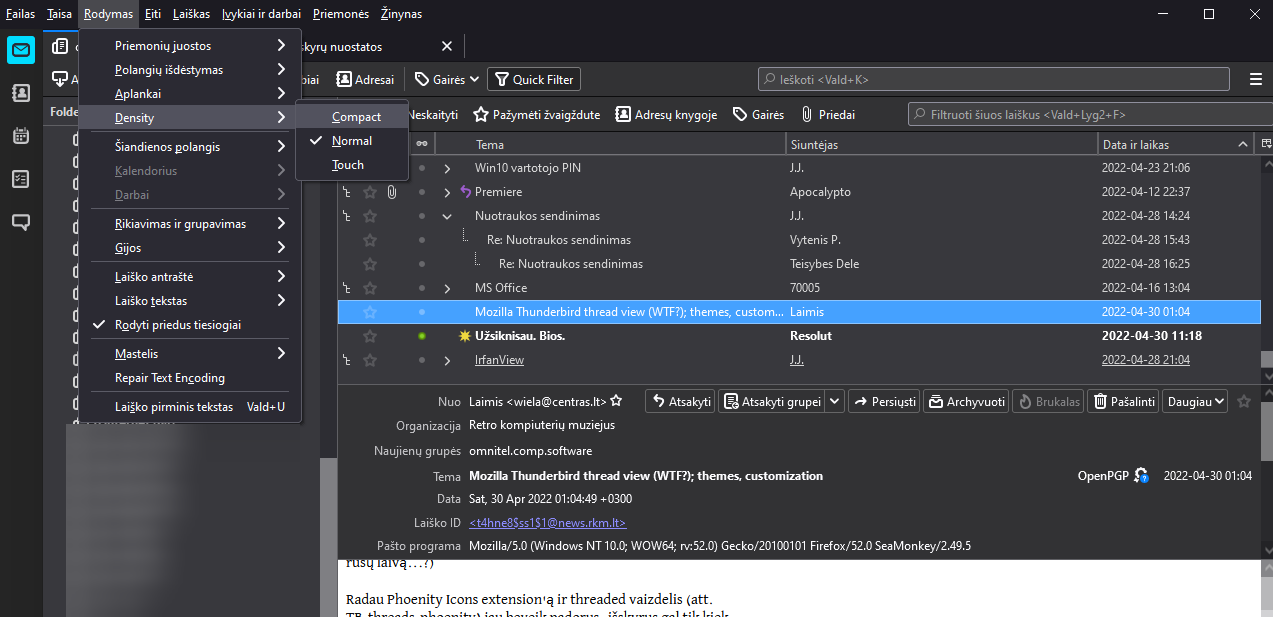Image resolution: width=1273 pixels, height=617 pixels.
Task: Star the Premiere message
Action: [x=370, y=192]
